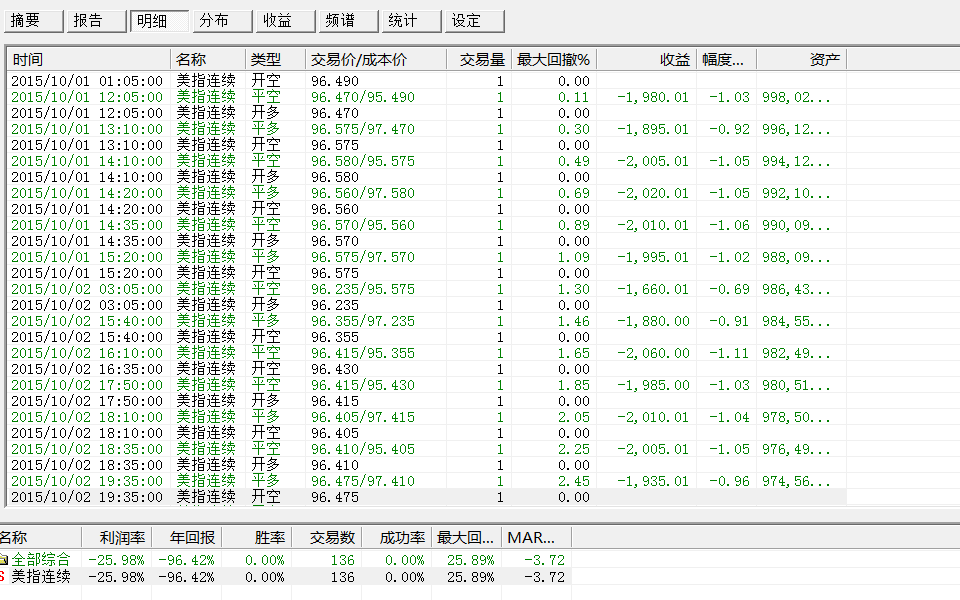The width and height of the screenshot is (960, 600).
Task: Select the 全部综合 summary row
Action: pos(41,560)
